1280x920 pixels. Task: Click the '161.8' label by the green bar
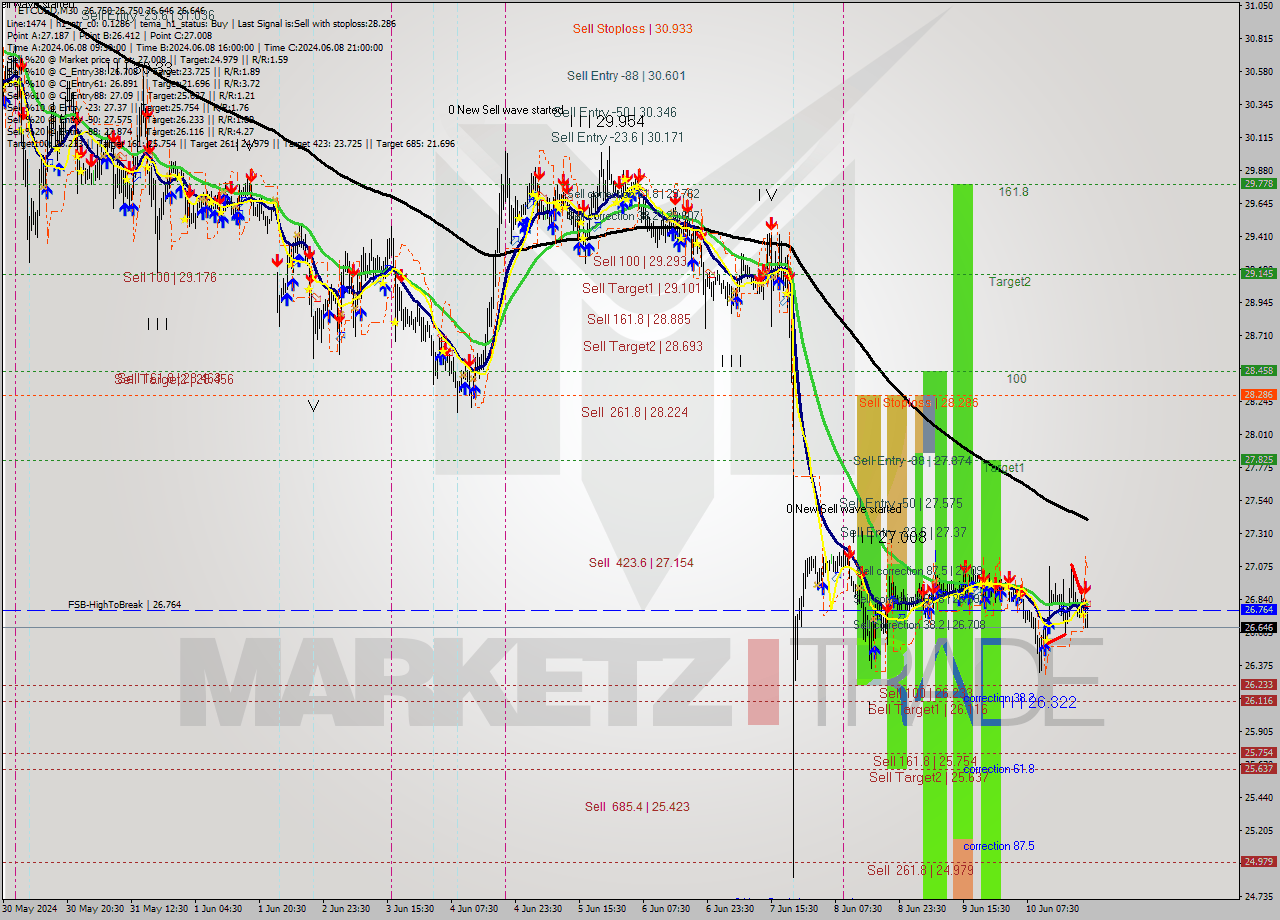click(1013, 191)
